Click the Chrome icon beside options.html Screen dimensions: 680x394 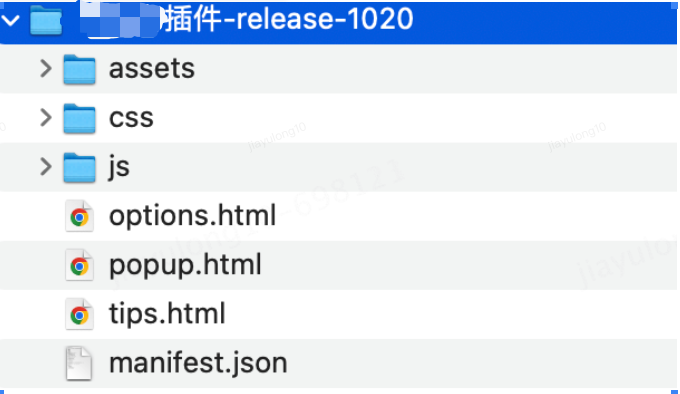(79, 216)
